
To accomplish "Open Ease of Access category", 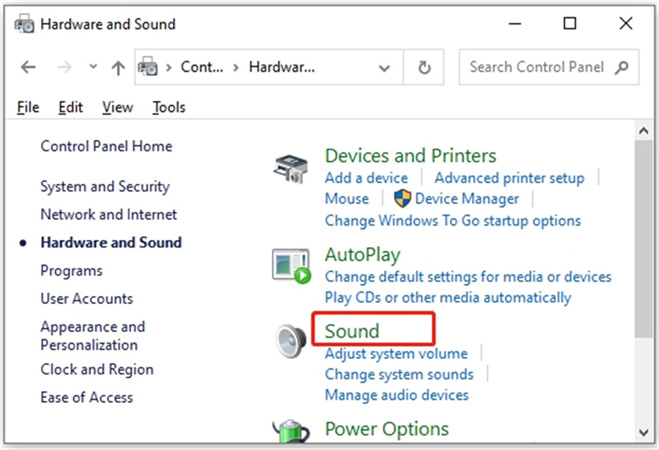I will pyautogui.click(x=87, y=397).
